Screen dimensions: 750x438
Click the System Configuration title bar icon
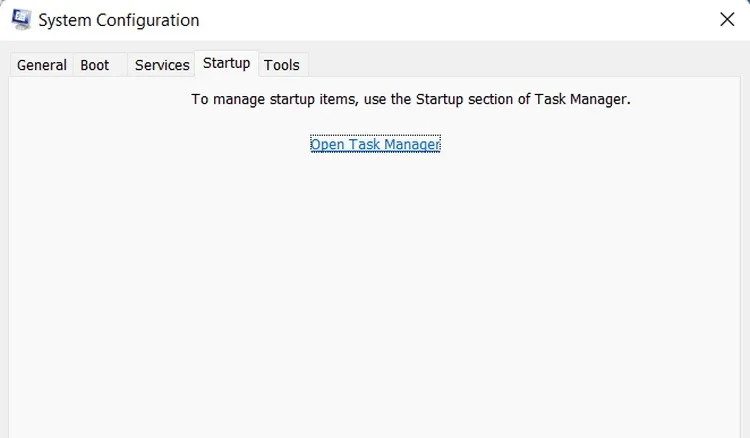pos(21,20)
